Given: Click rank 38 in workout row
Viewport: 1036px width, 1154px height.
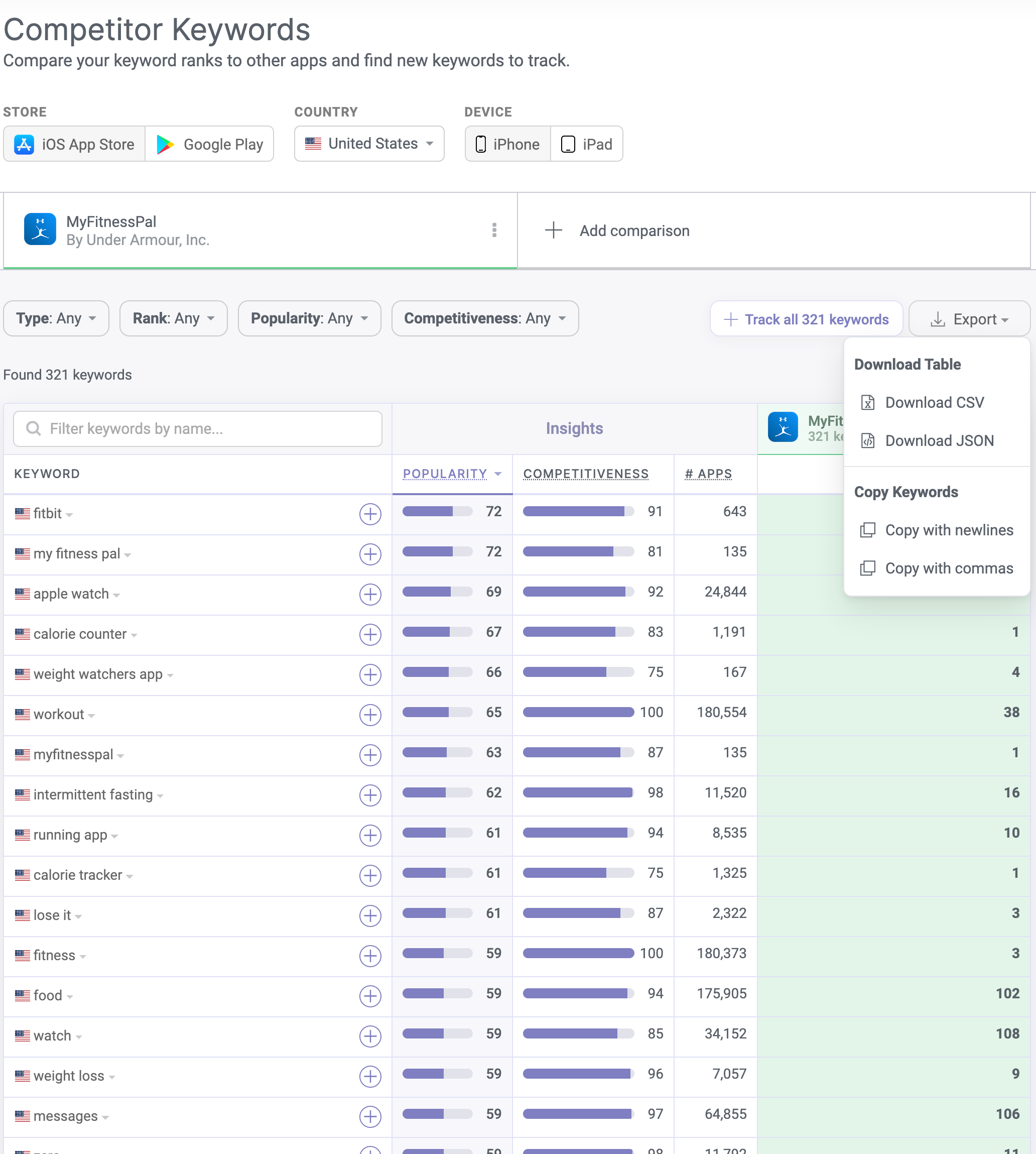Looking at the screenshot, I should [x=1011, y=712].
